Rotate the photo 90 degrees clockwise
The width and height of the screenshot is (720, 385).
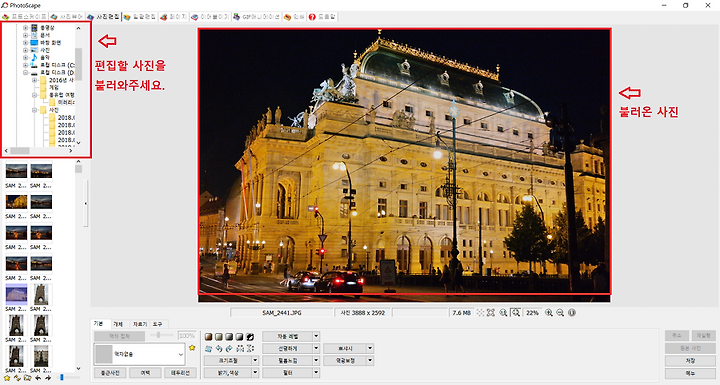click(x=229, y=349)
